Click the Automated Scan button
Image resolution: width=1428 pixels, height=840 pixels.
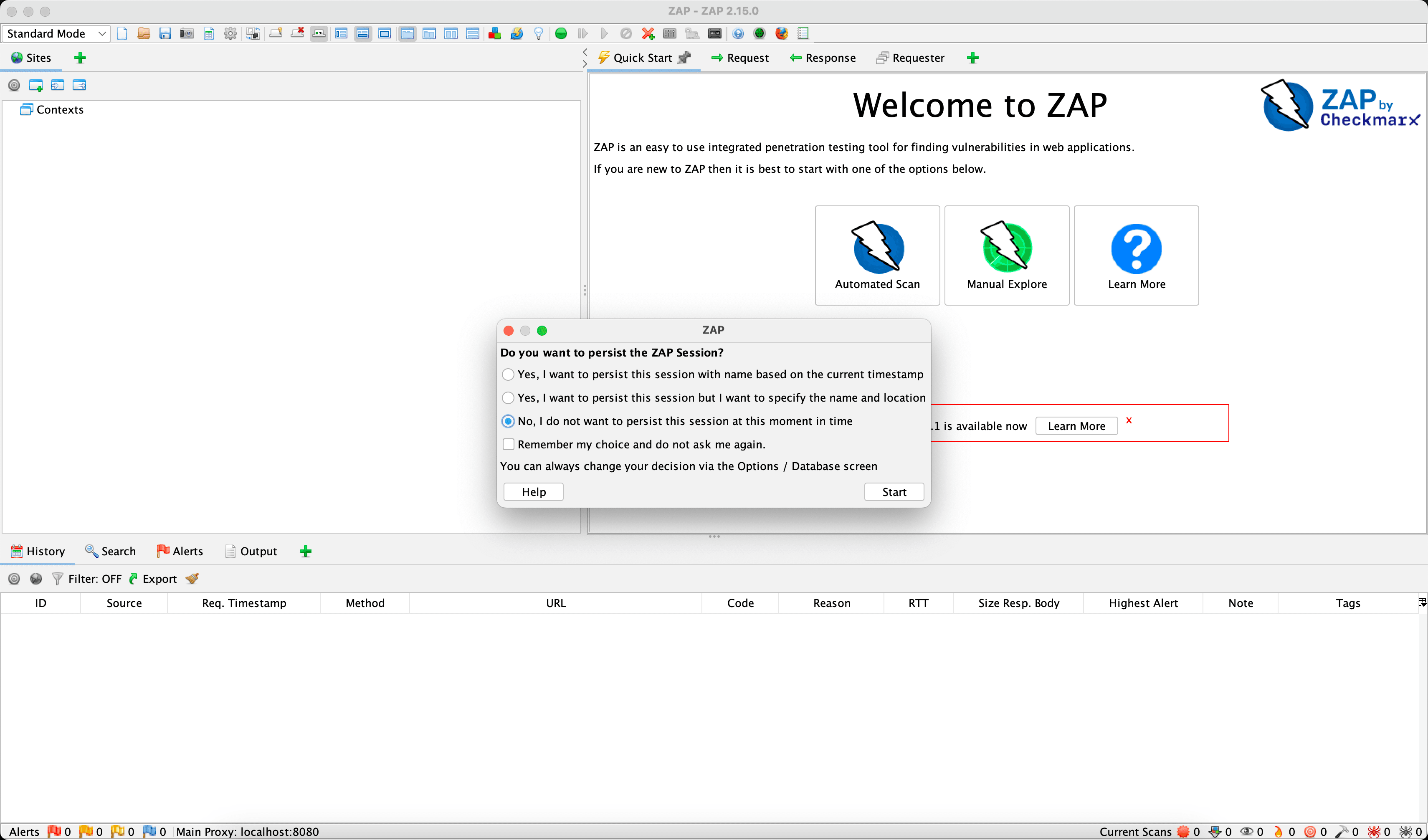(877, 256)
